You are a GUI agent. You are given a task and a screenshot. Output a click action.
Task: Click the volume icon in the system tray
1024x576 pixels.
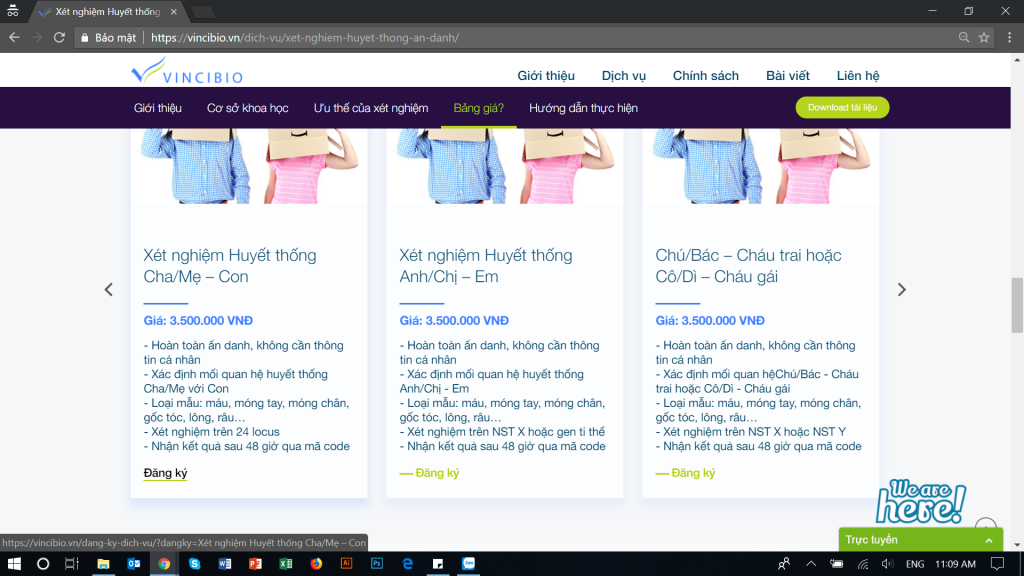887,564
